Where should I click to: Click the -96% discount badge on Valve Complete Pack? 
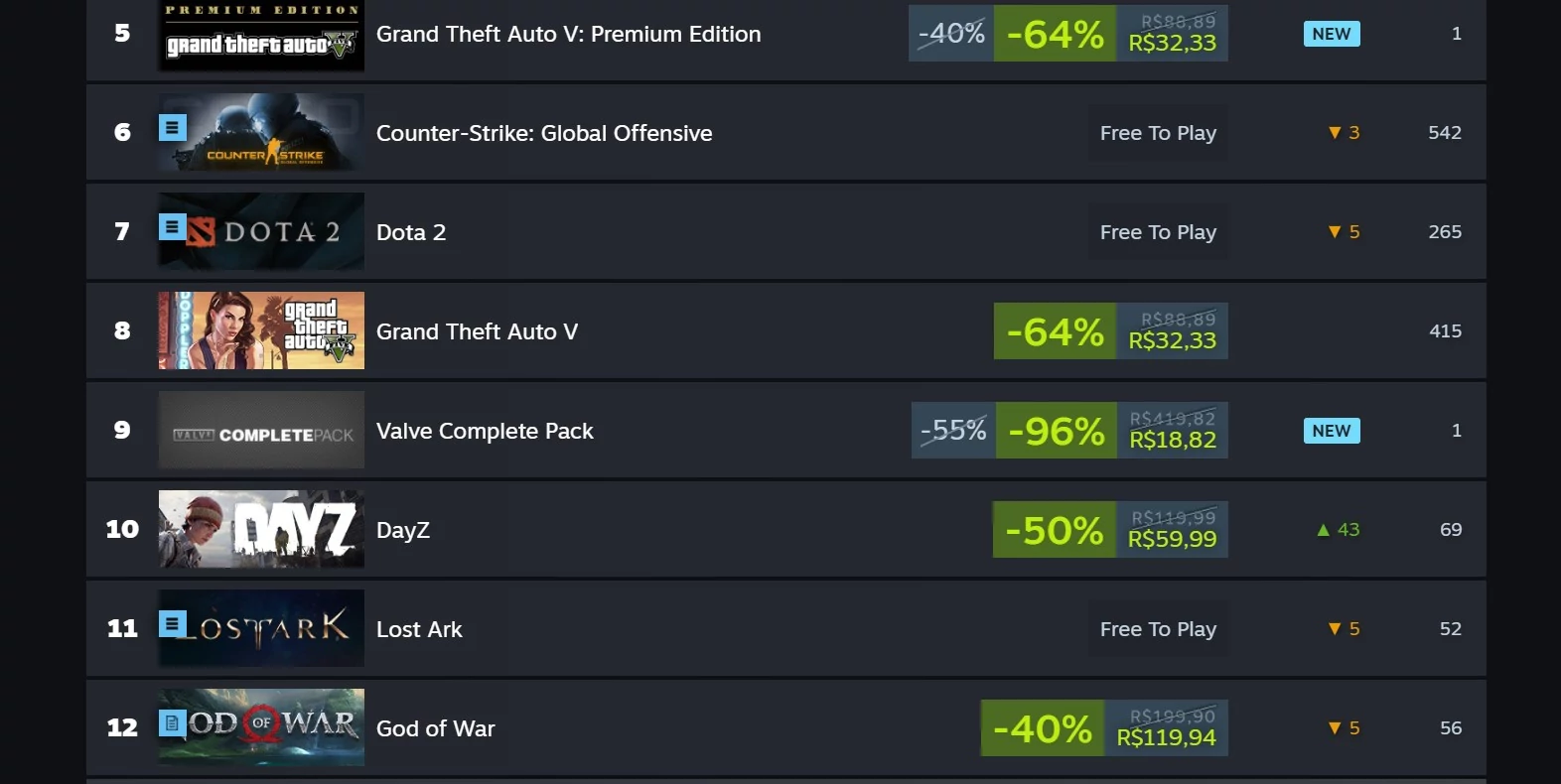tap(1055, 430)
